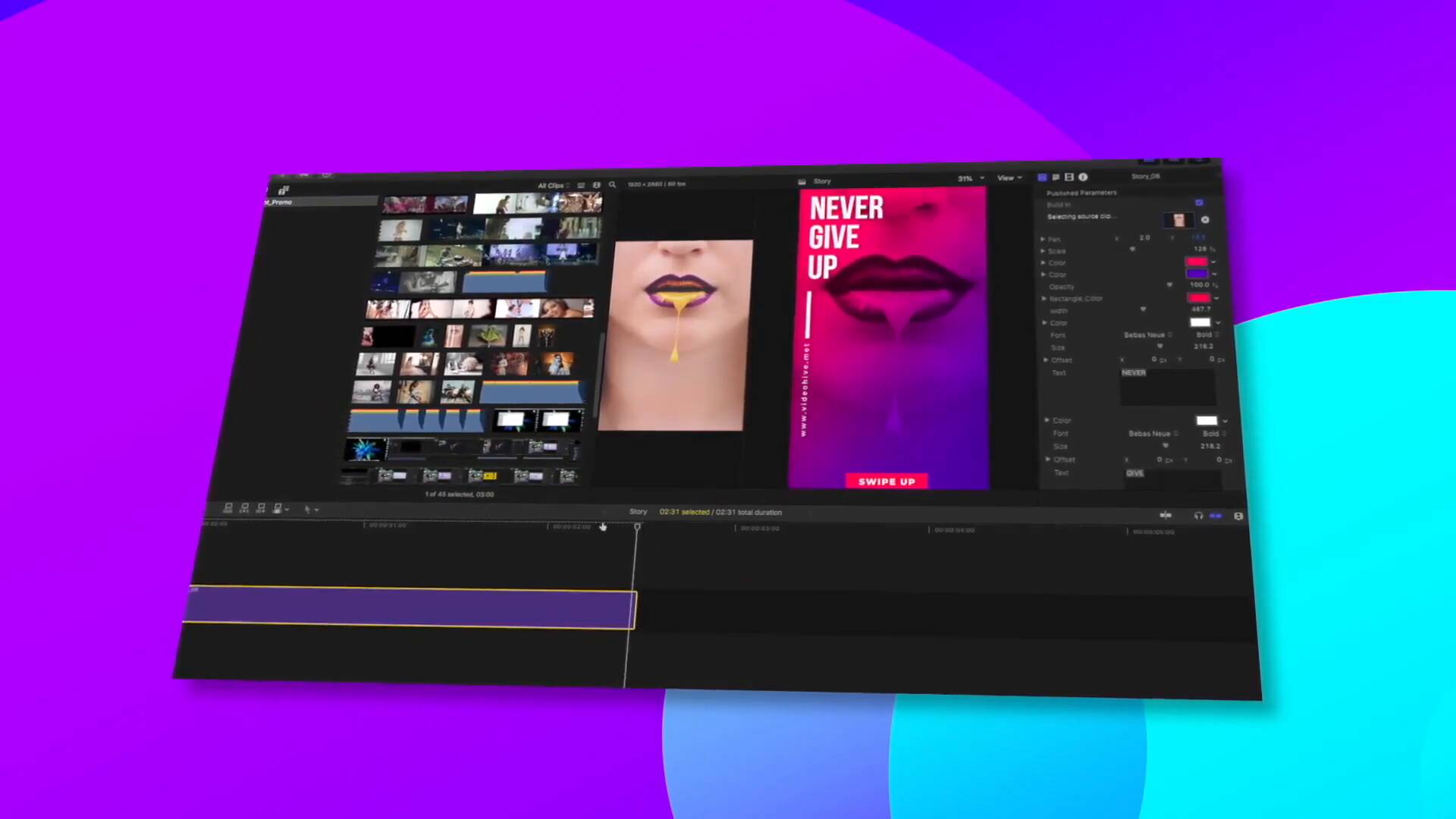This screenshot has width=1456, height=819.
Task: Click the '1 of 45 selected, 03:00' status
Action: point(459,494)
